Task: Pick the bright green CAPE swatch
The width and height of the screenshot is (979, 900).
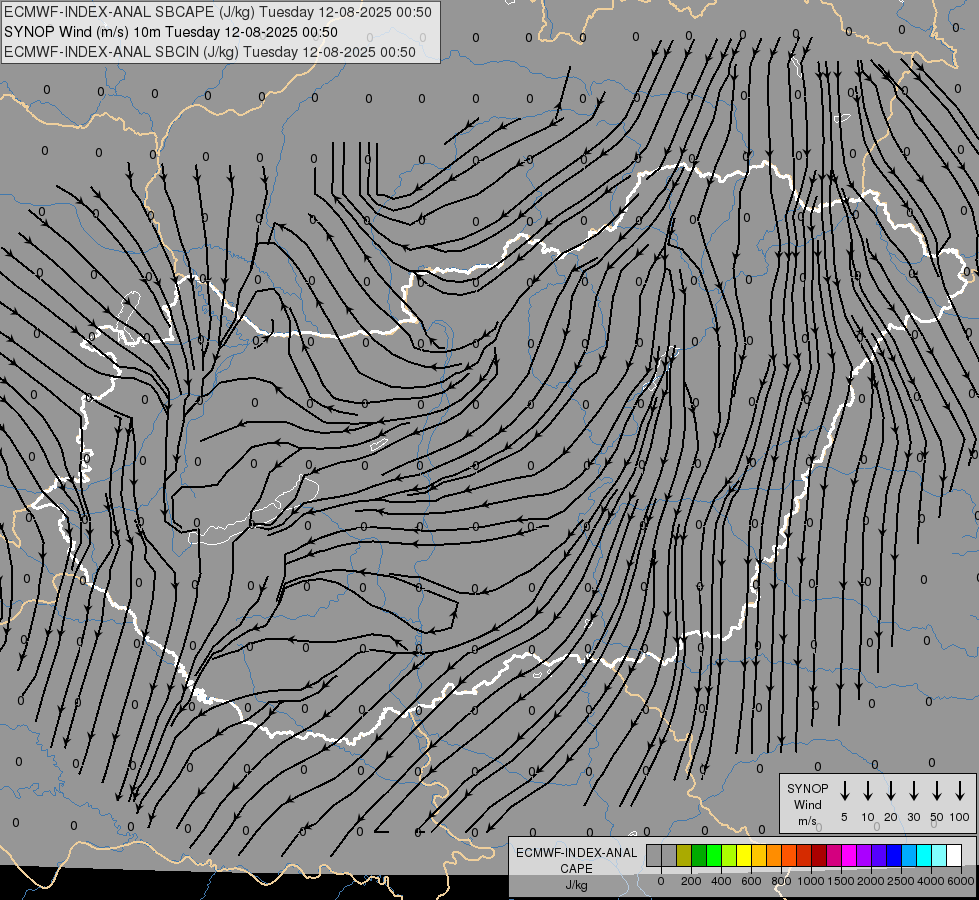Action: pos(714,855)
